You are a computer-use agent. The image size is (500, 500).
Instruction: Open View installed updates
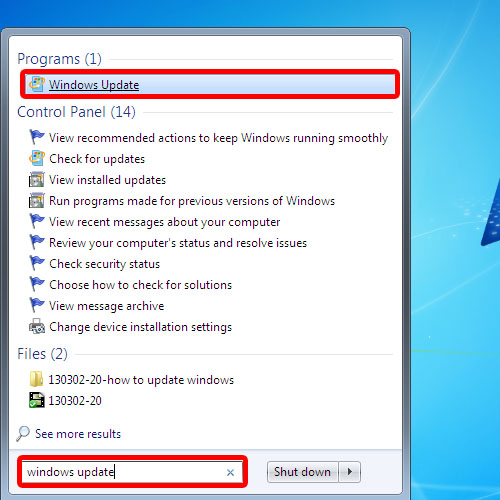tap(107, 180)
